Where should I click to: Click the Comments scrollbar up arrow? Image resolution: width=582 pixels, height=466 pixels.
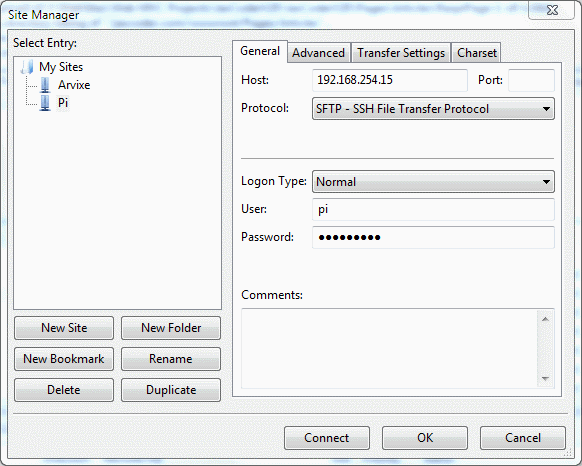pos(545,319)
